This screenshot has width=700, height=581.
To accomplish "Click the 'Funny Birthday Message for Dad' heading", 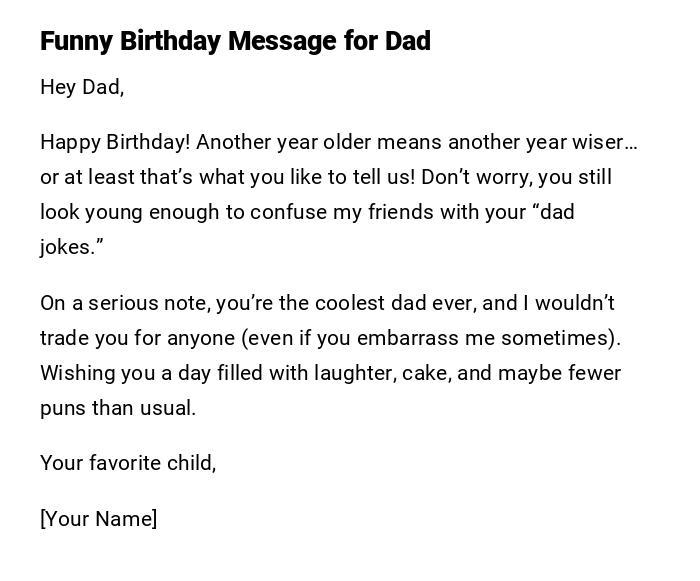I will click(235, 41).
